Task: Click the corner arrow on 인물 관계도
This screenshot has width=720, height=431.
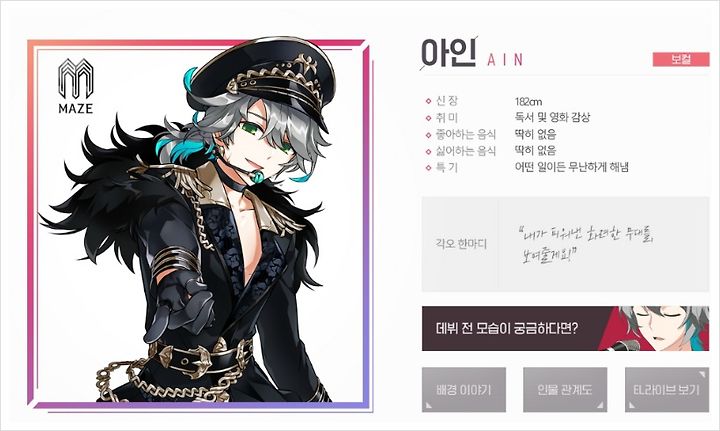Action: pos(600,405)
